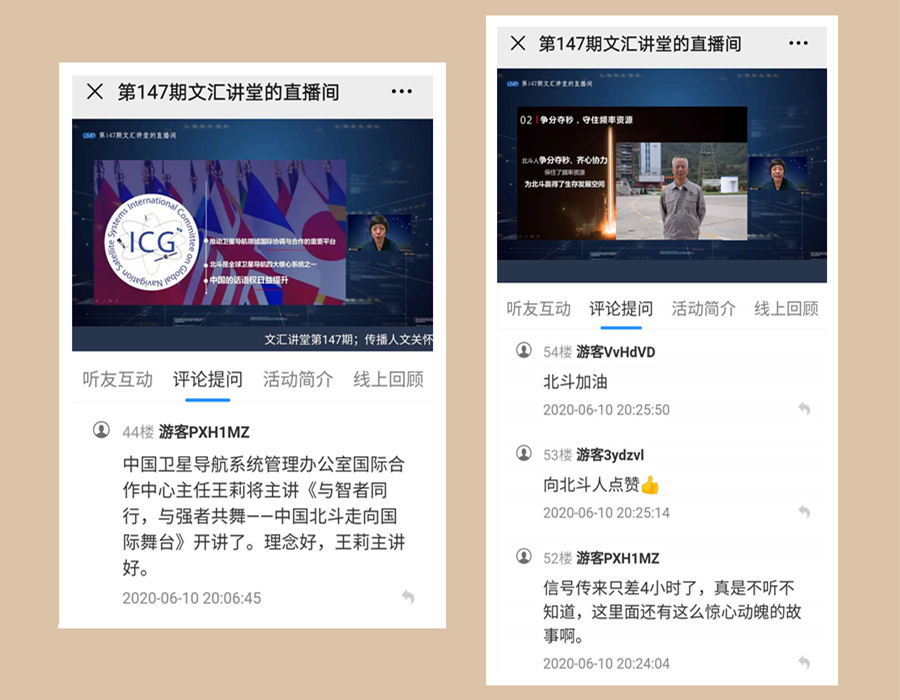Image resolution: width=900 pixels, height=700 pixels.
Task: Open avatar of 游客VvHdVD at 54楼
Action: point(524,350)
